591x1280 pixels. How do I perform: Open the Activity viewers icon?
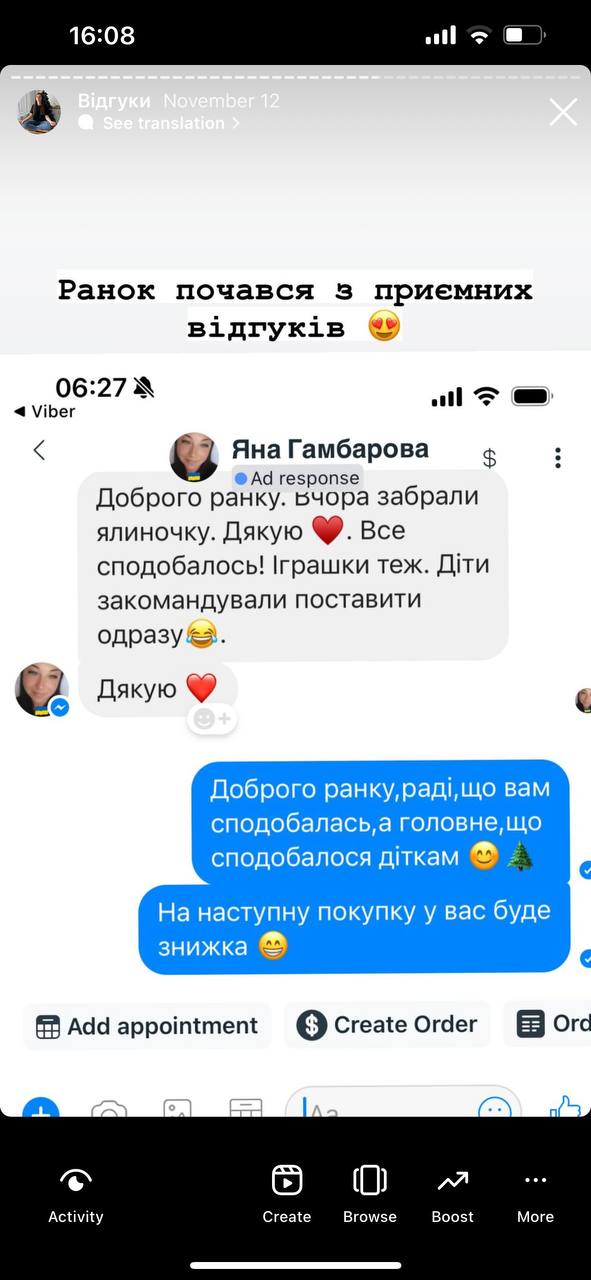[76, 1181]
